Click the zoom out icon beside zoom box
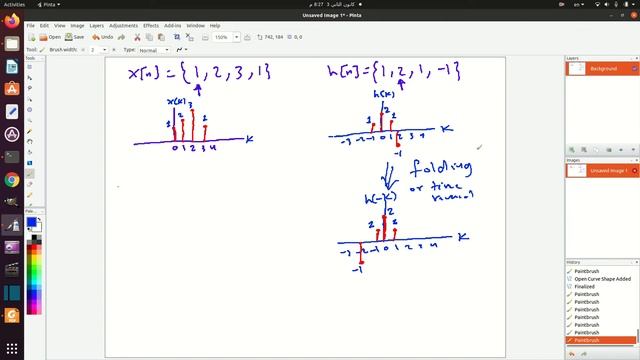Screen dimensions: 640x360 tap(205, 37)
